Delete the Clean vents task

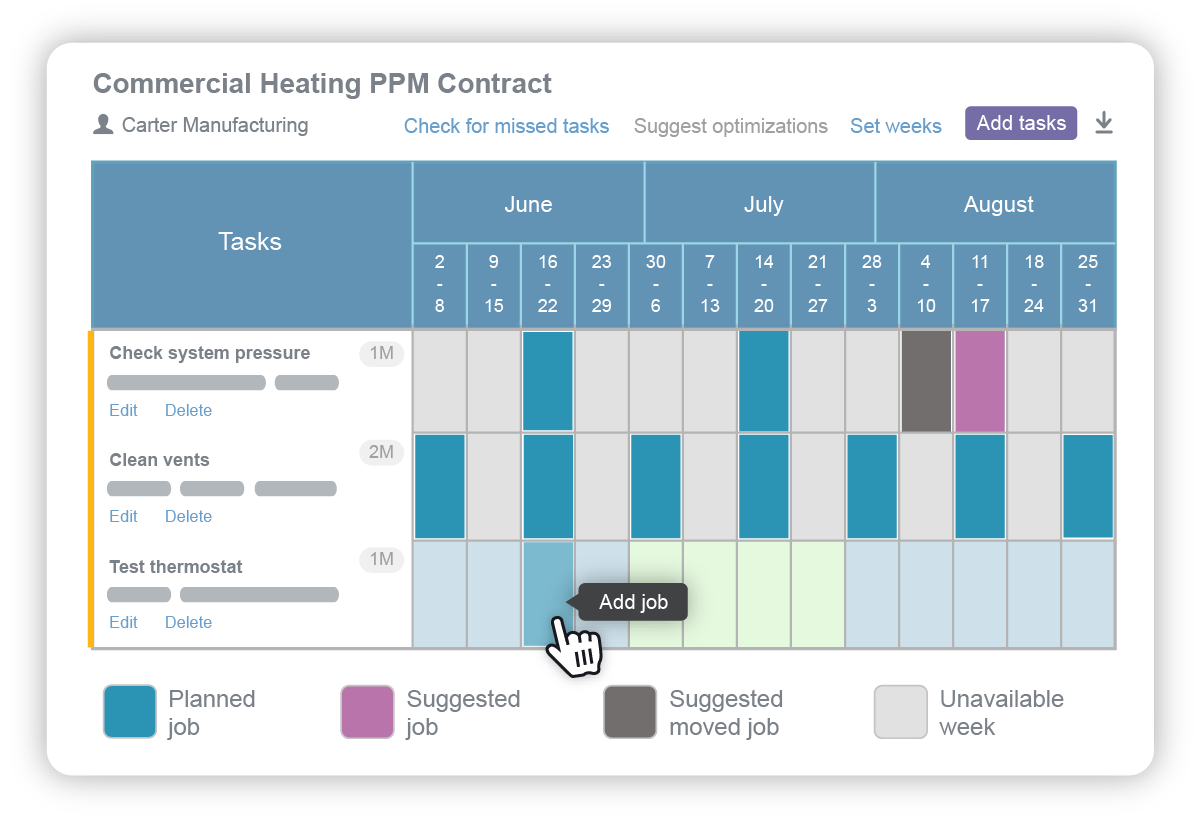tap(188, 516)
